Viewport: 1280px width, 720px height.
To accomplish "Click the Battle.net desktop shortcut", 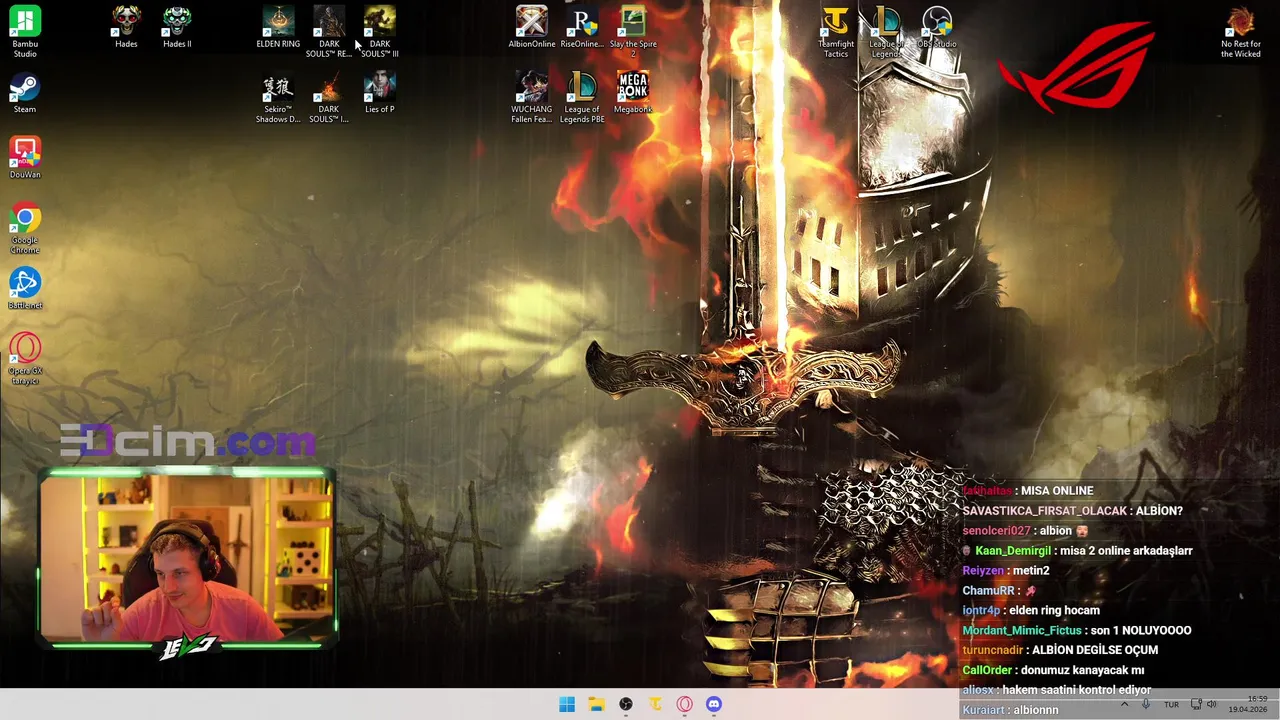I will tap(25, 289).
